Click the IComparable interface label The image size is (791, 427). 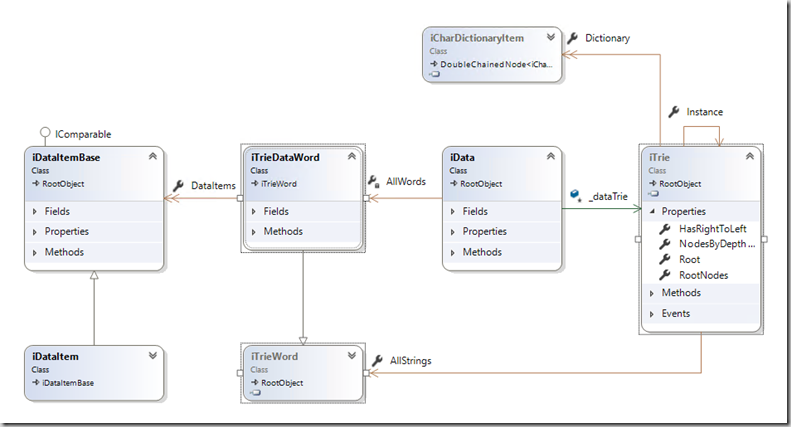(x=83, y=134)
